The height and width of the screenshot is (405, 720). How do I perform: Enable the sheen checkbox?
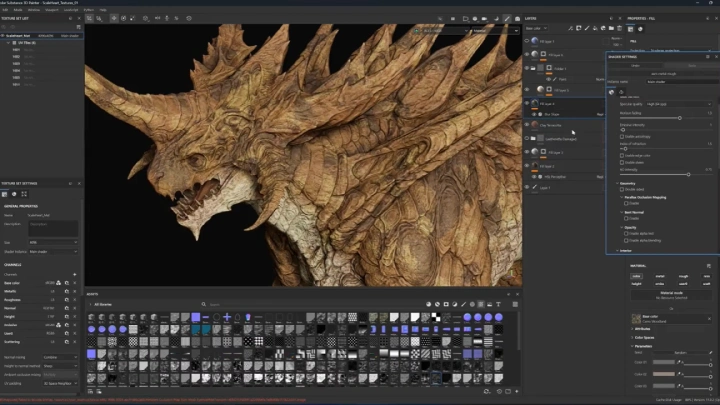pos(622,162)
